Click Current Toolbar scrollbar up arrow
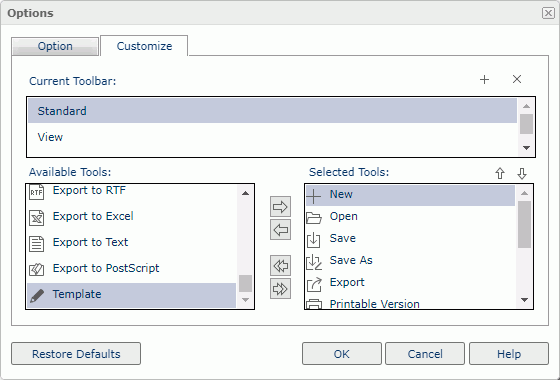 [x=526, y=106]
